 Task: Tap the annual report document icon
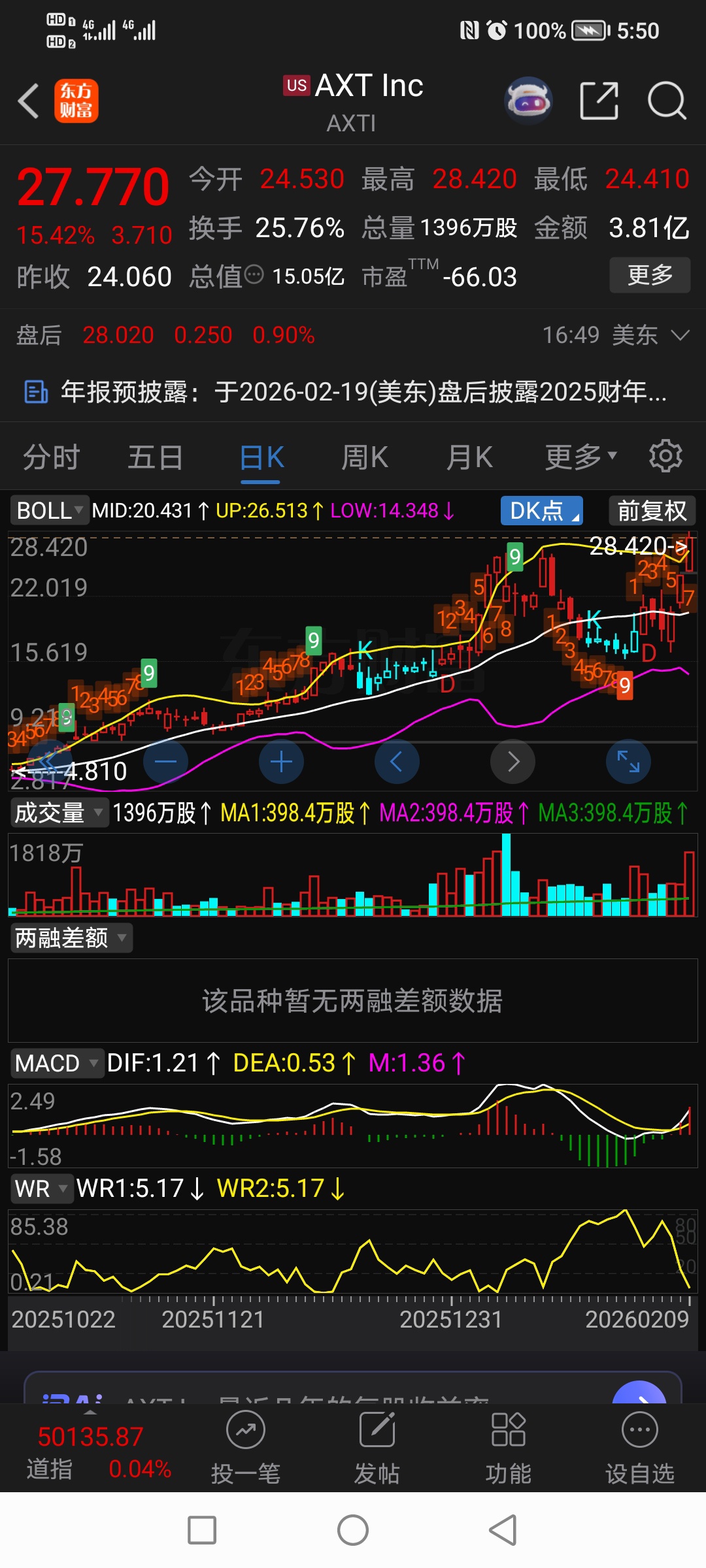(36, 392)
